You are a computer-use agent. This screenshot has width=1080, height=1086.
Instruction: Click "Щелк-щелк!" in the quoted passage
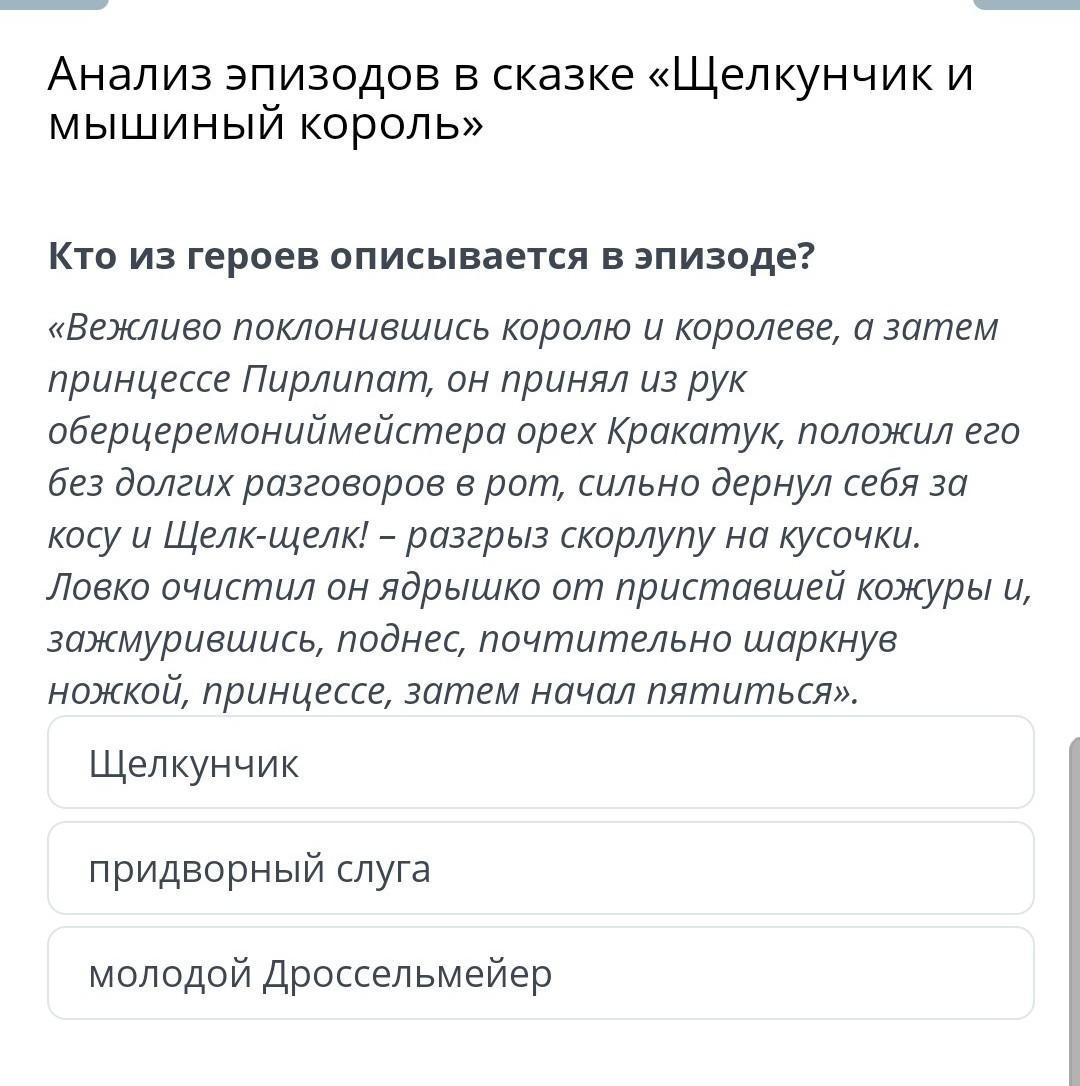click(266, 535)
